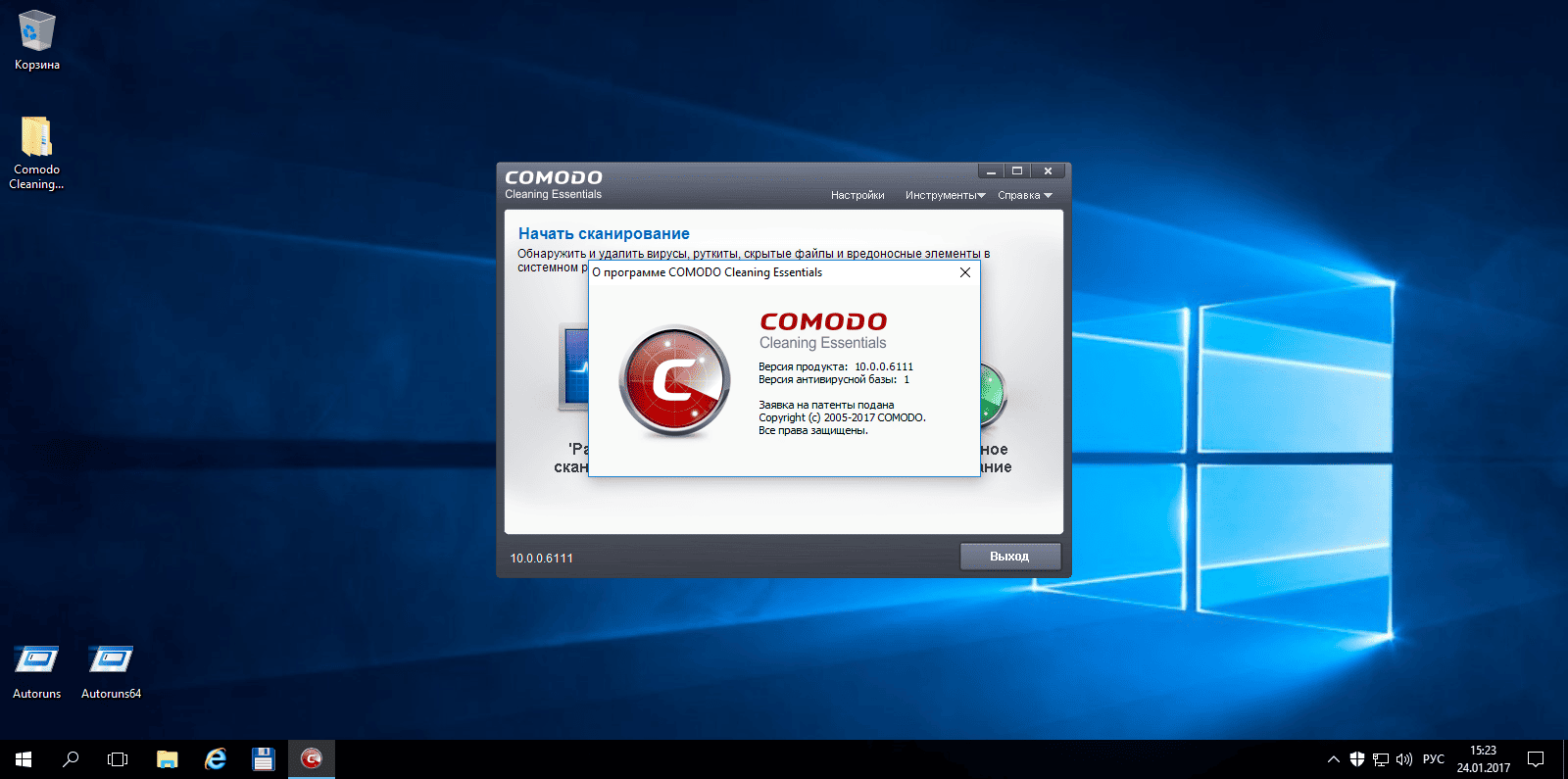Click the red Comodo radar logo
Image resolution: width=1568 pixels, height=779 pixels.
[675, 381]
